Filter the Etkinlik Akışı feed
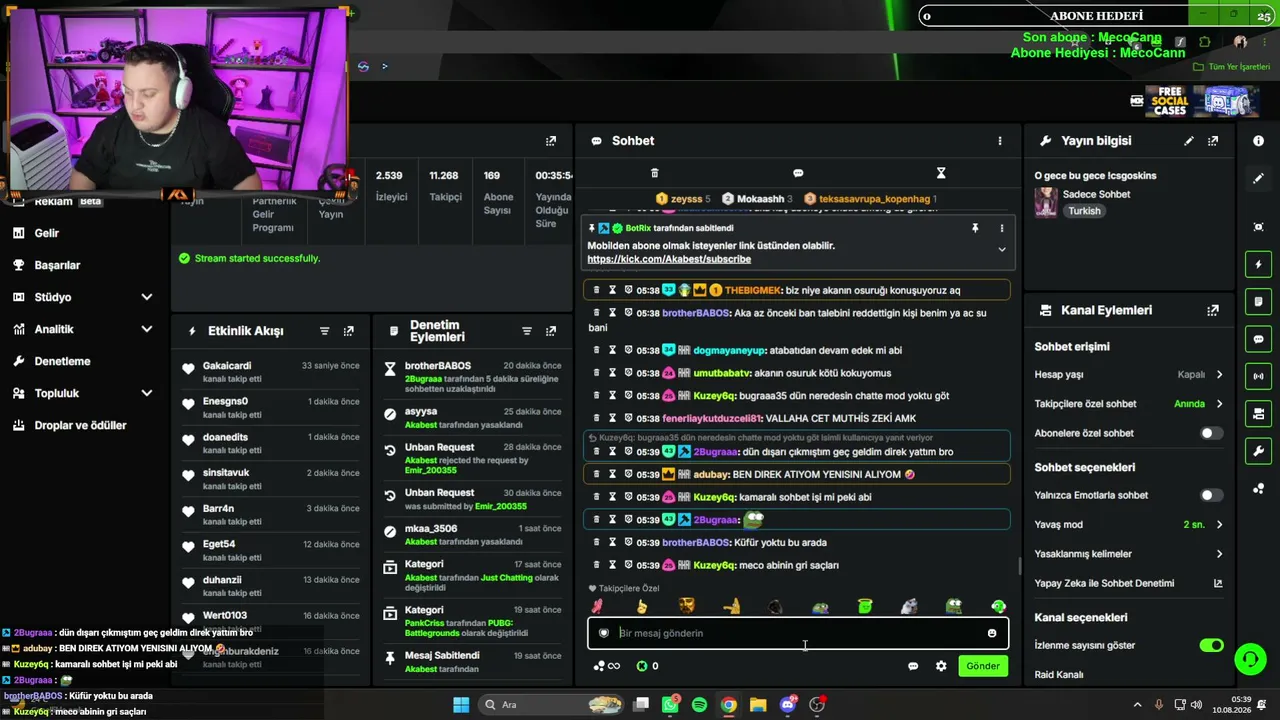The image size is (1280, 720). [x=324, y=331]
